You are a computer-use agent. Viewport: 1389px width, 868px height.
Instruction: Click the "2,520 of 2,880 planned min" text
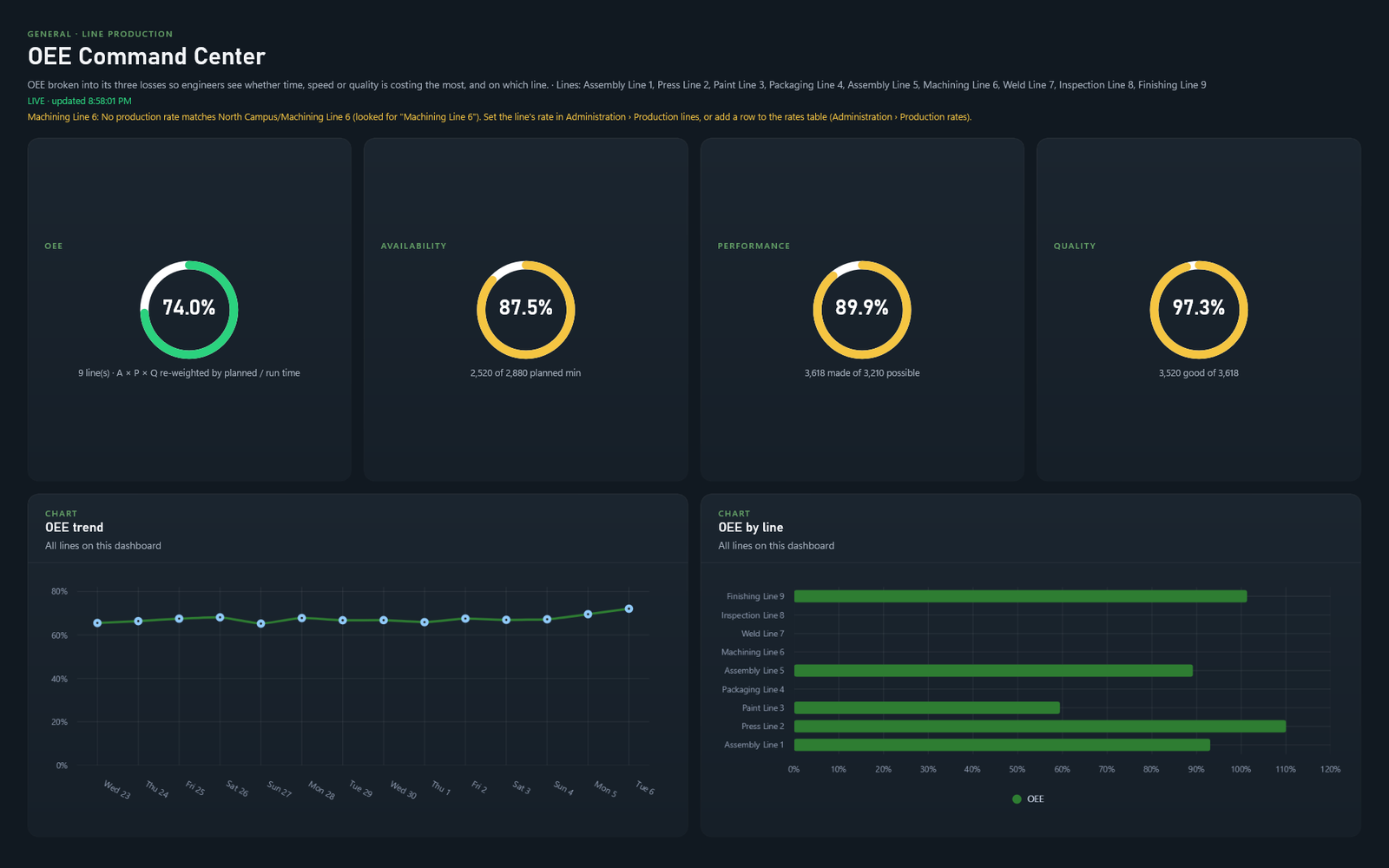coord(525,373)
